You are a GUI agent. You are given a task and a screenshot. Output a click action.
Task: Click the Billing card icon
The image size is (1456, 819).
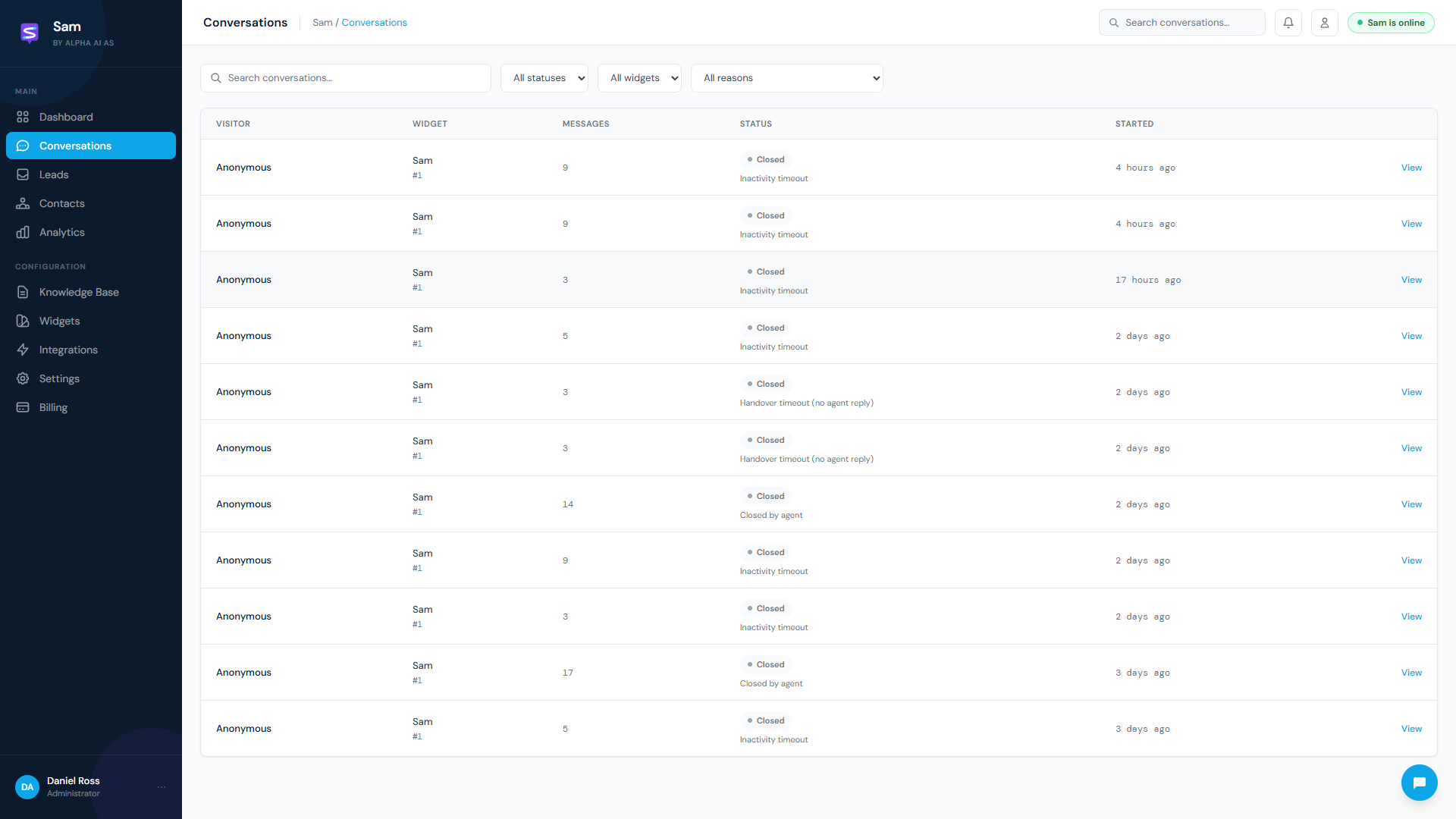tap(23, 407)
